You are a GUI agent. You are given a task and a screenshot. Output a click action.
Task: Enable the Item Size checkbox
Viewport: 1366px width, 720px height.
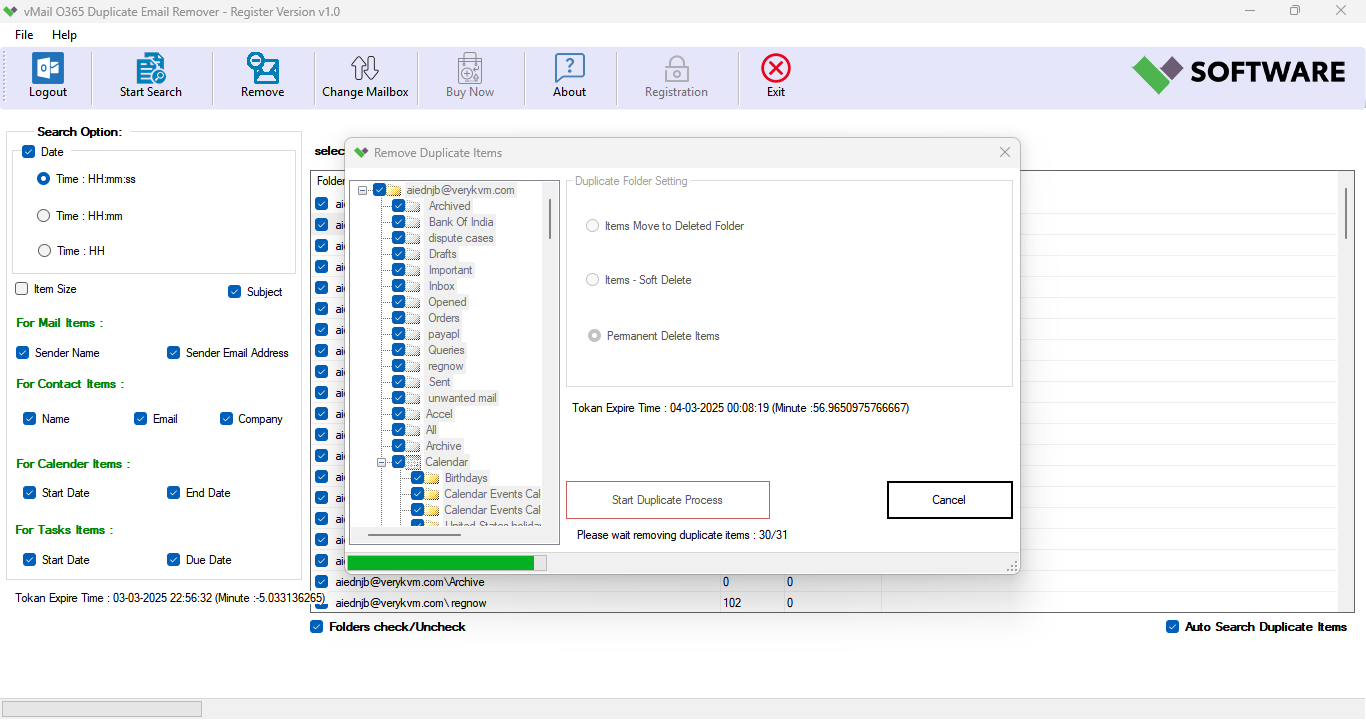[22, 289]
